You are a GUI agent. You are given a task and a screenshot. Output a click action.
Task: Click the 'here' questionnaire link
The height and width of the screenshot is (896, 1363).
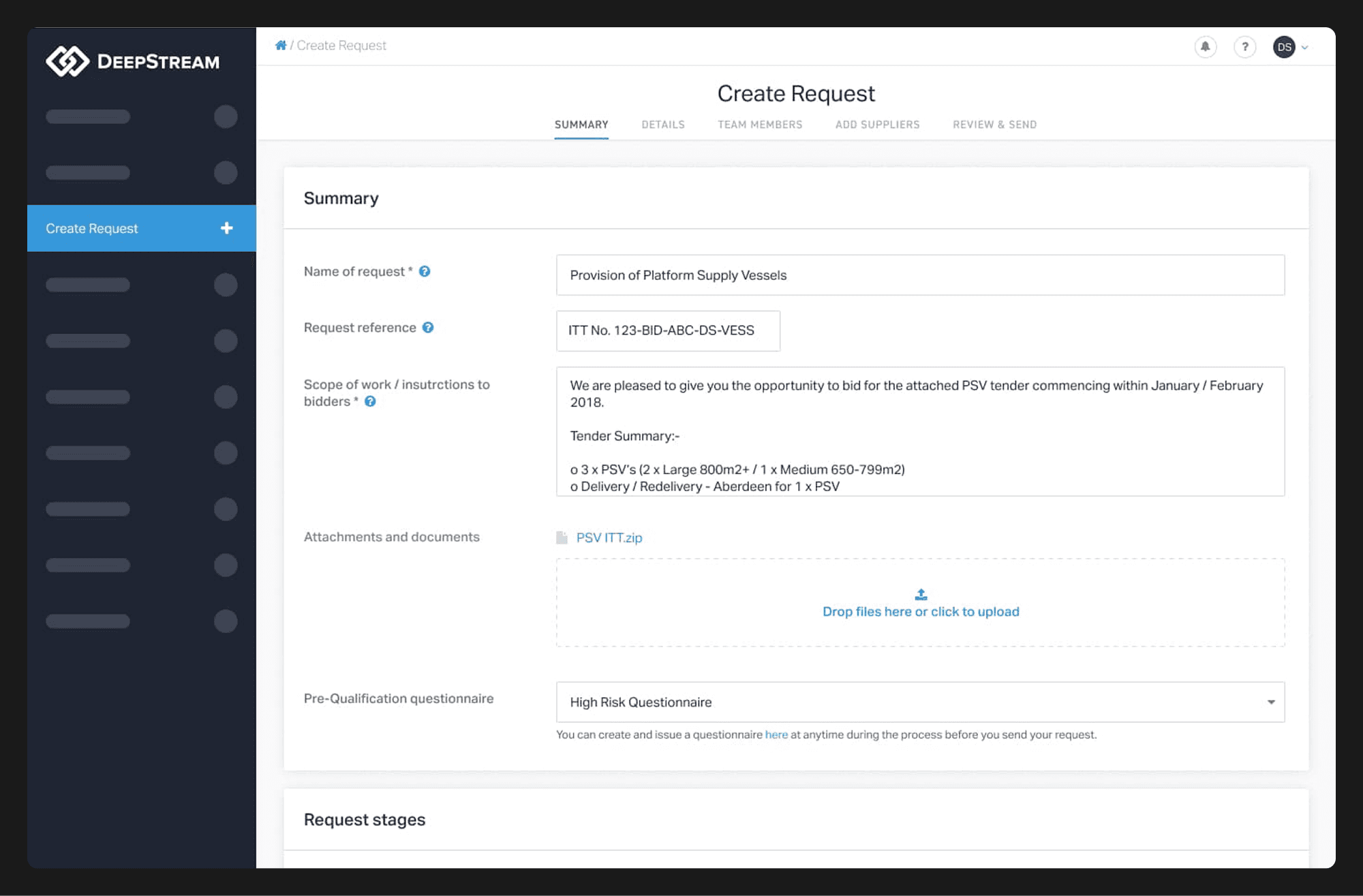point(776,735)
